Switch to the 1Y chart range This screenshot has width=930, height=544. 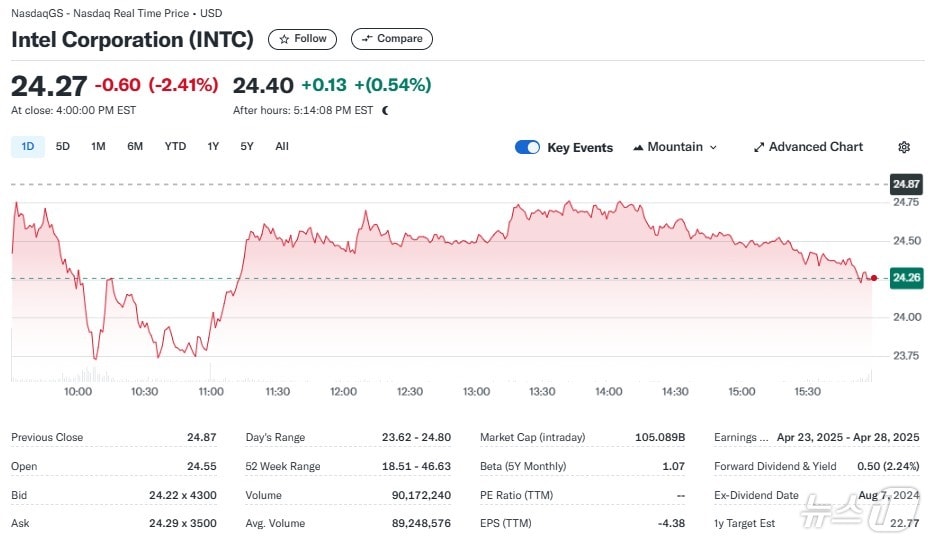[x=213, y=146]
